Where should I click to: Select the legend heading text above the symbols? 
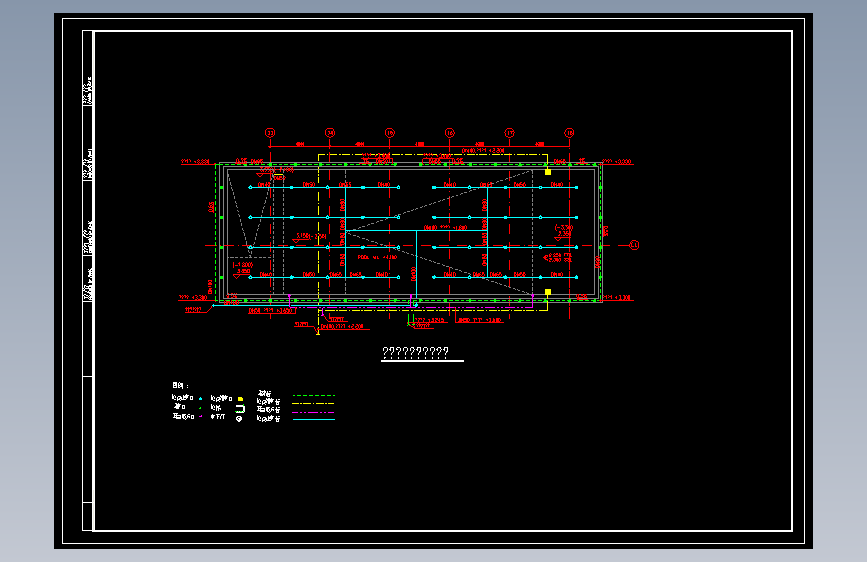180,386
